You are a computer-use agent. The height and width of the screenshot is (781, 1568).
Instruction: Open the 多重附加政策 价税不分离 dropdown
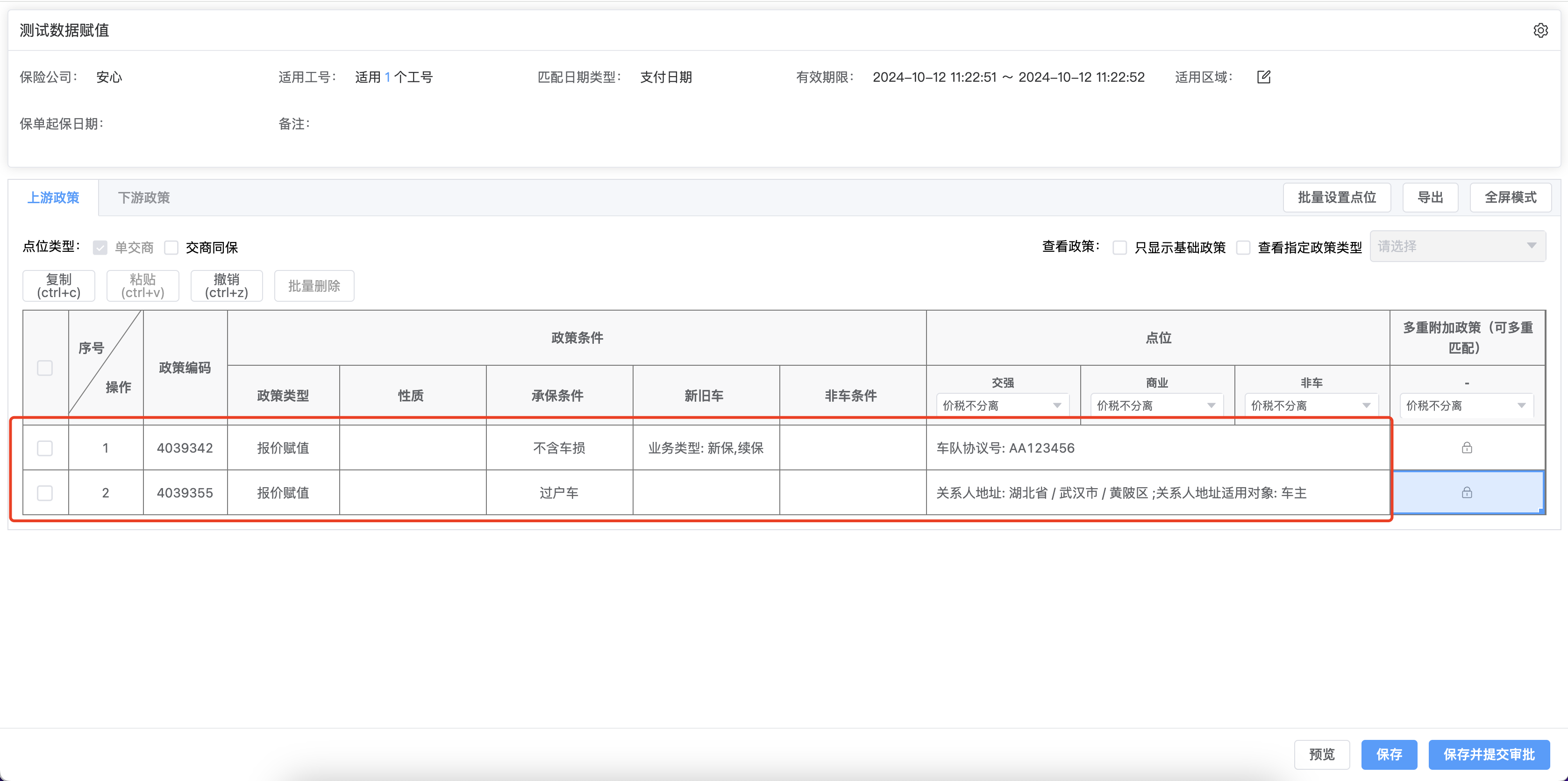(x=1466, y=405)
